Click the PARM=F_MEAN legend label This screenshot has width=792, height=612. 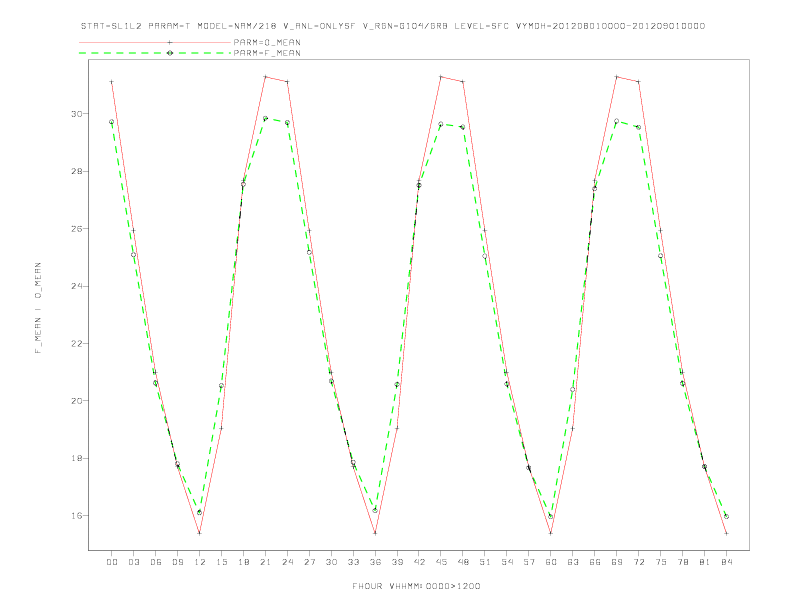coord(267,53)
